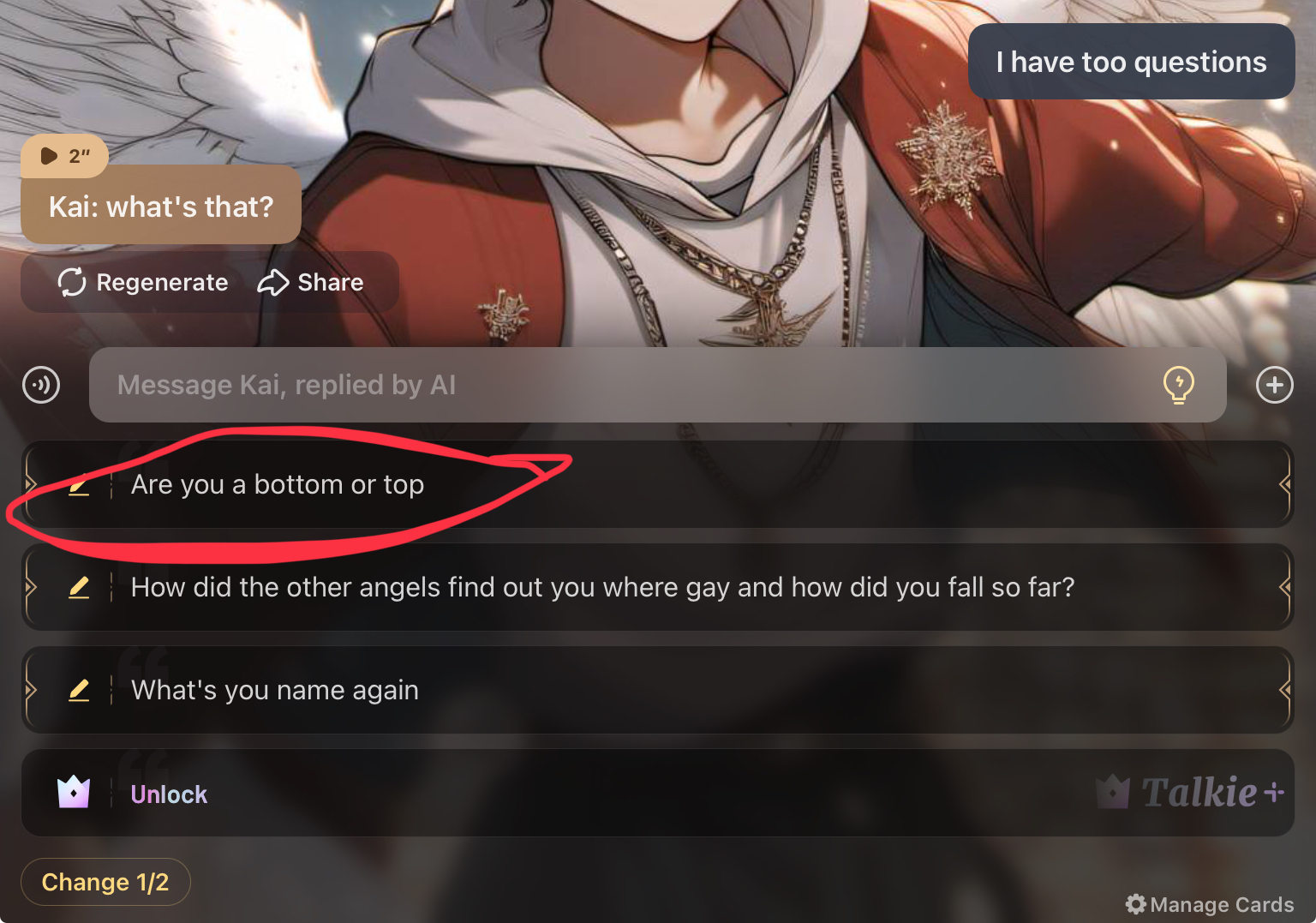Click the Regenerate circular arrows icon

click(72, 282)
